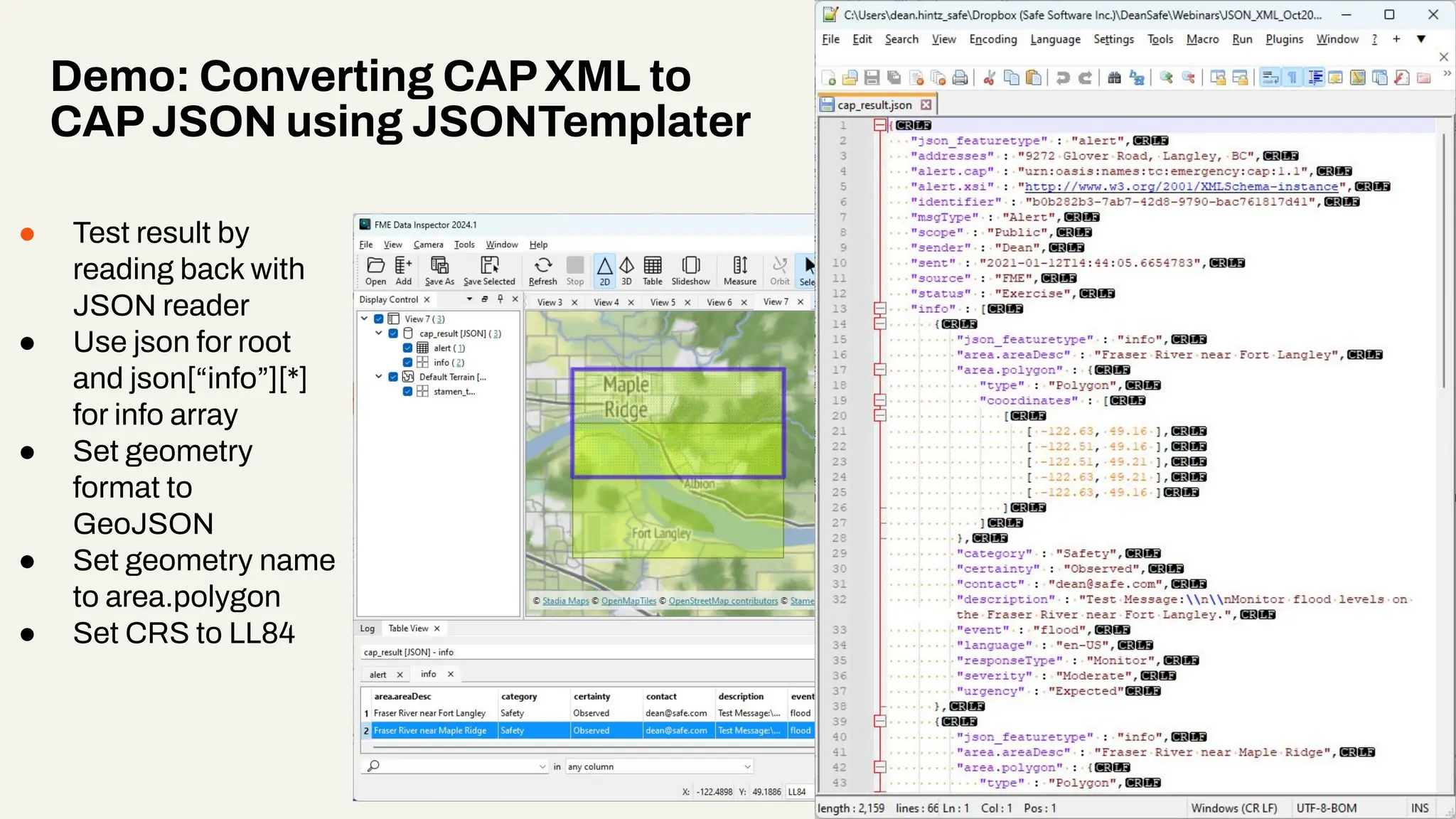Select the Fraser River near Fort Langley row
Image resolution: width=1456 pixels, height=819 pixels.
point(588,713)
